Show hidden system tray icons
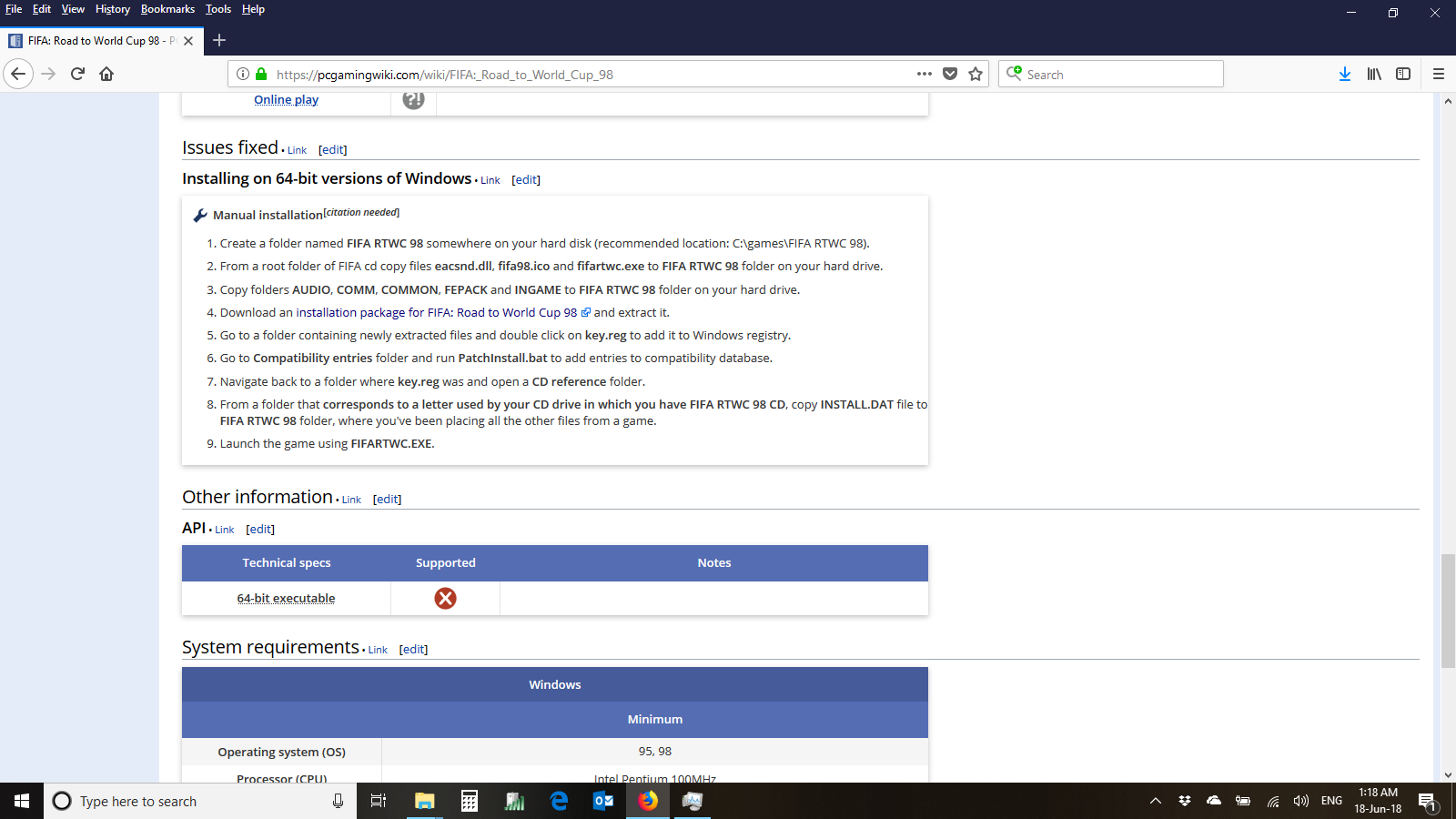This screenshot has height=819, width=1456. click(x=1156, y=801)
